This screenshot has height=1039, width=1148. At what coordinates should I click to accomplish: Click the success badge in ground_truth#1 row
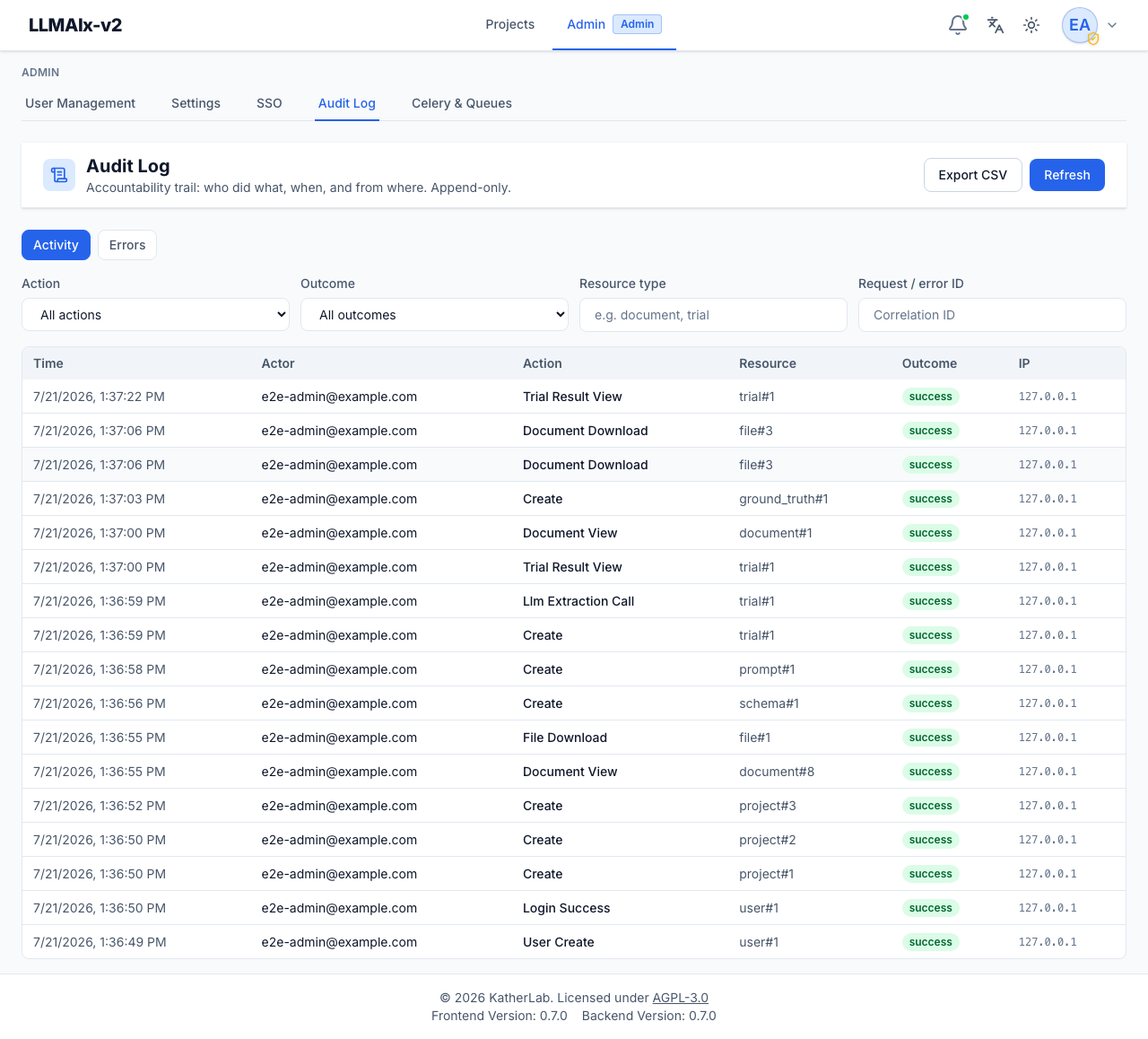(930, 499)
